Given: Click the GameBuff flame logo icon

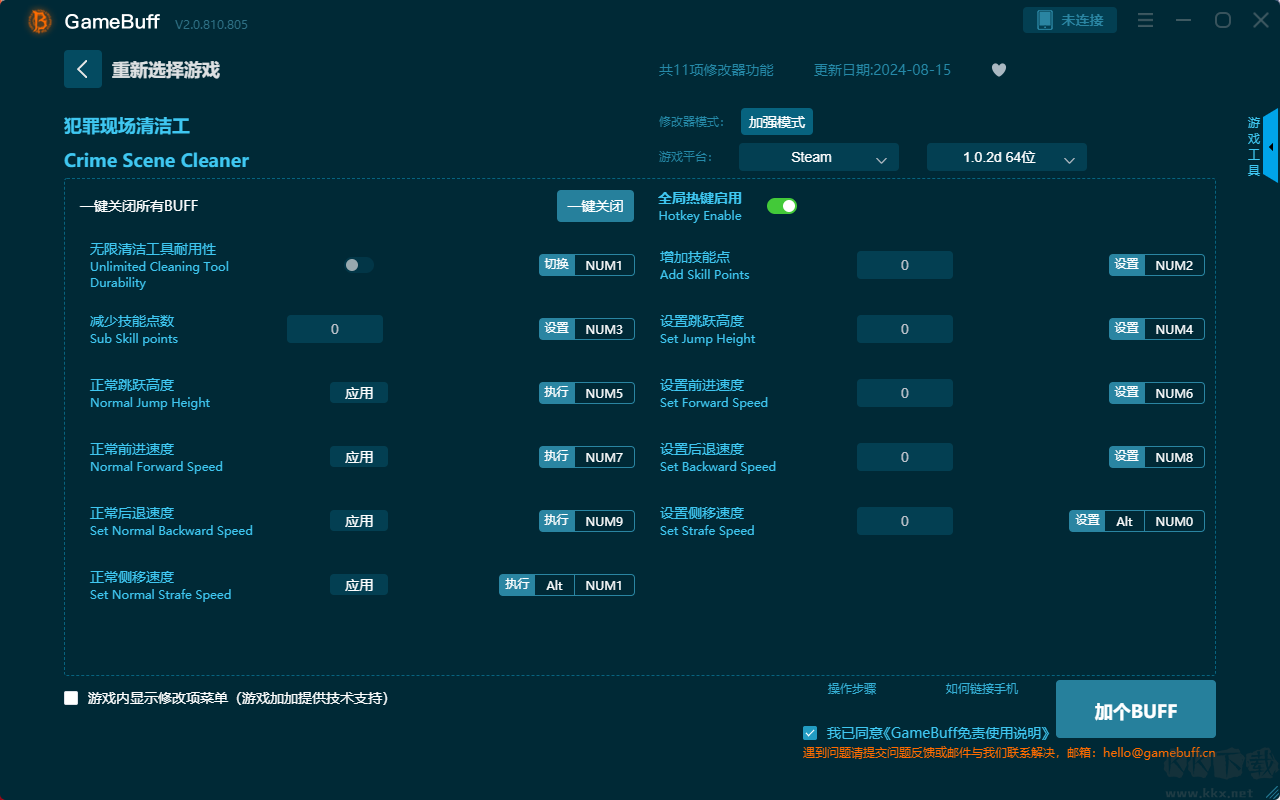Looking at the screenshot, I should click(x=40, y=21).
